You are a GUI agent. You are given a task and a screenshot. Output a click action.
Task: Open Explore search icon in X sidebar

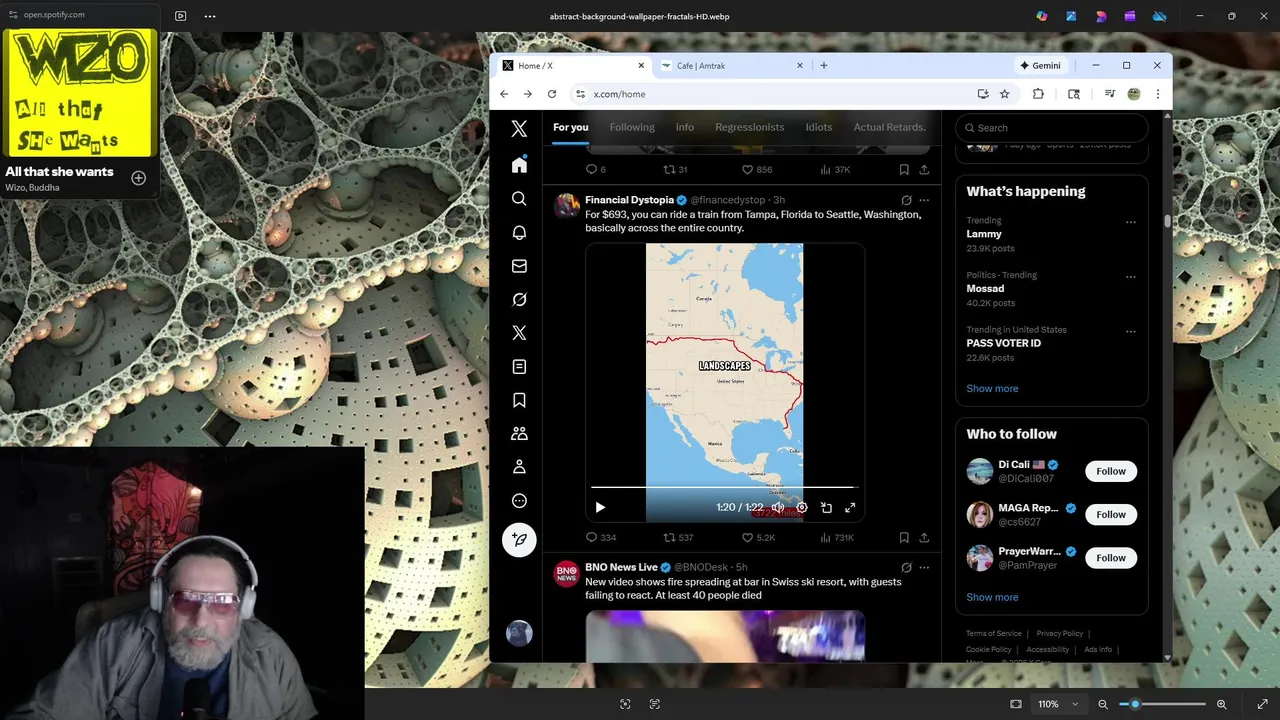click(x=519, y=199)
